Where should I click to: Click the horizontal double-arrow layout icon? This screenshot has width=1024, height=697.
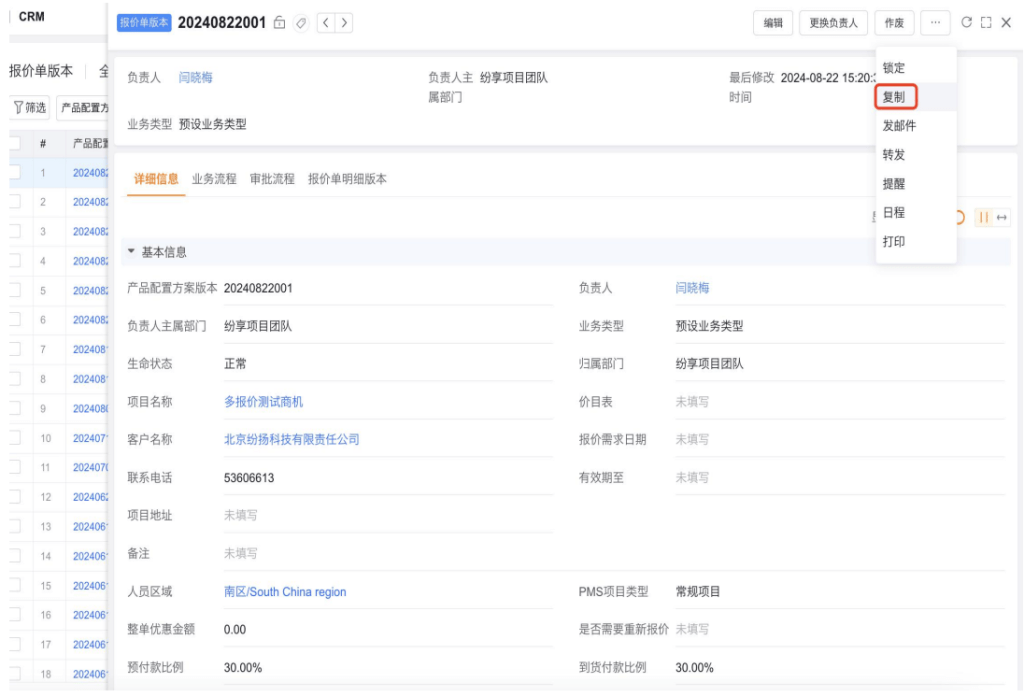point(1001,217)
